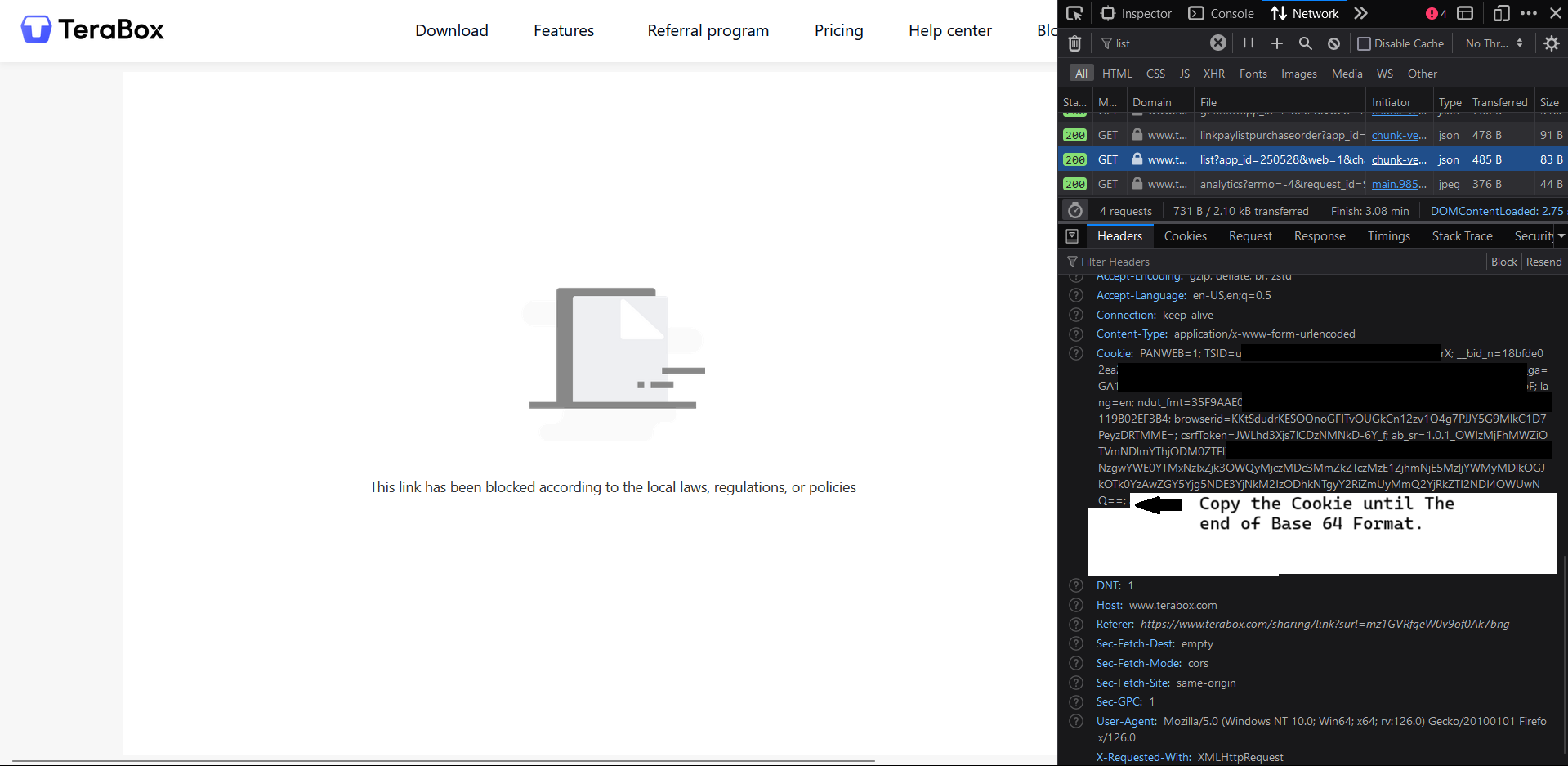1568x766 pixels.
Task: Show more developer tools tabs chevron
Action: tap(1360, 13)
